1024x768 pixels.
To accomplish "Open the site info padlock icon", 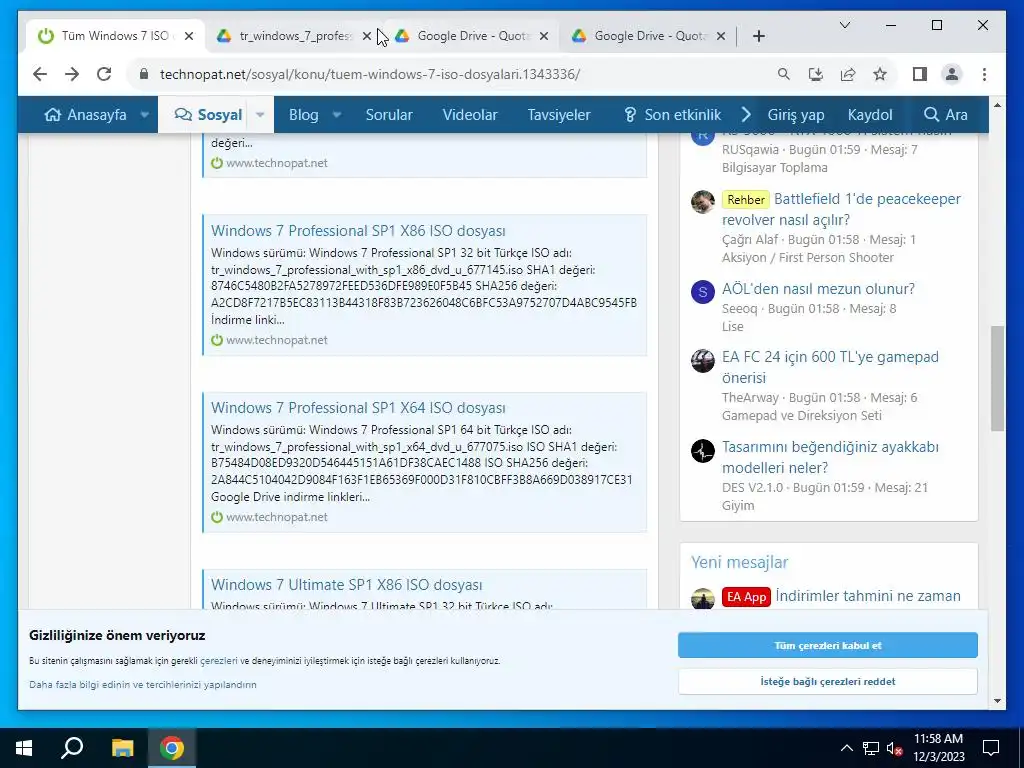I will (x=144, y=74).
